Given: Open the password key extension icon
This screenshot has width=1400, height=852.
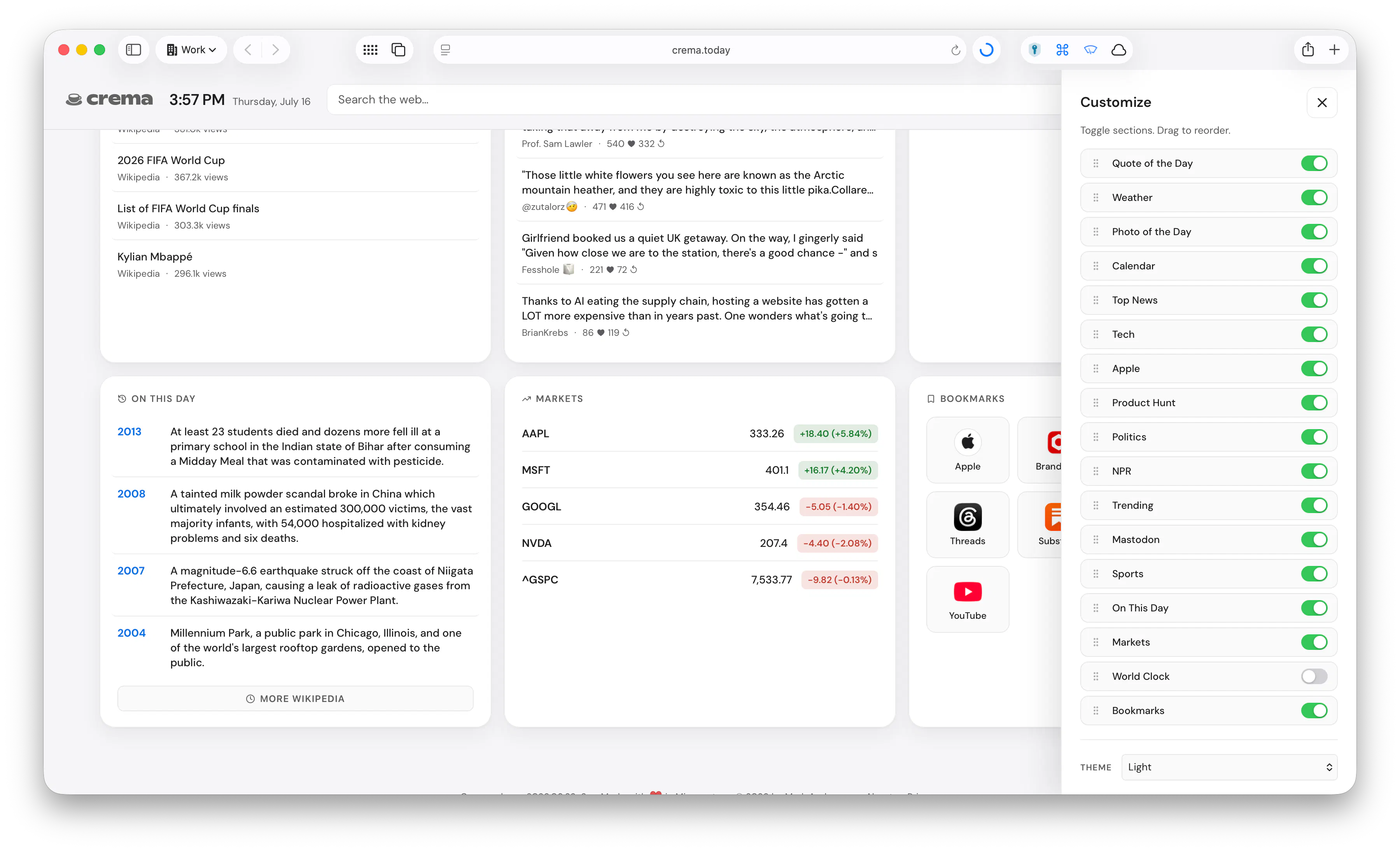Looking at the screenshot, I should click(1034, 50).
